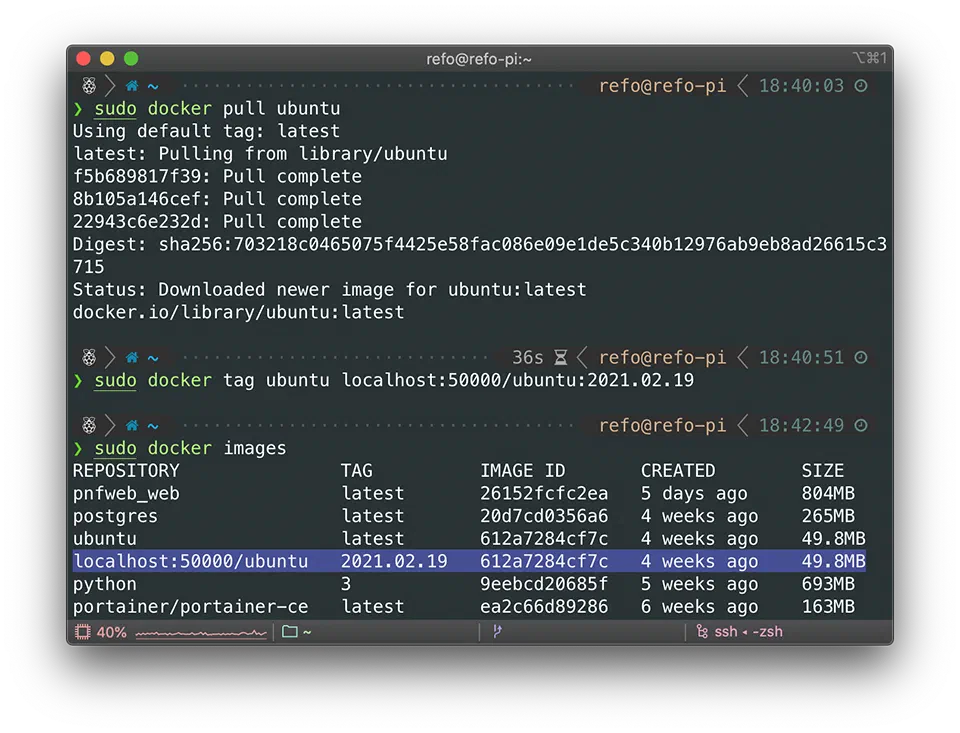
Task: Click the clock icon beside 18:40:03
Action: [860, 85]
